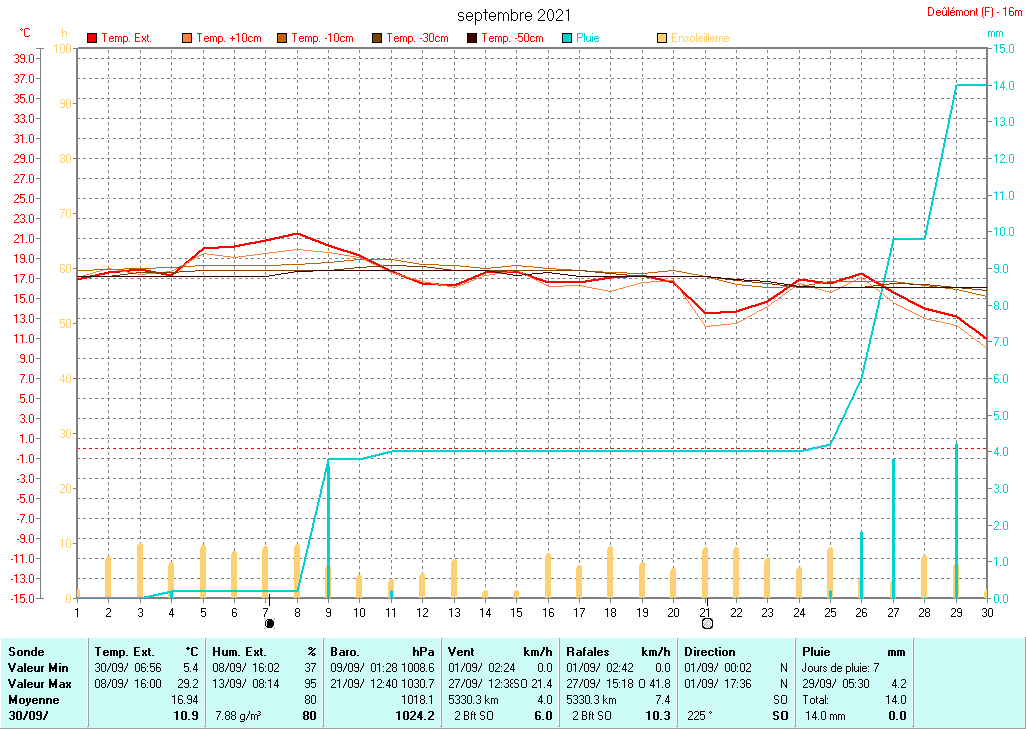Click the Direction column header
The image size is (1026, 729).
pyautogui.click(x=710, y=651)
